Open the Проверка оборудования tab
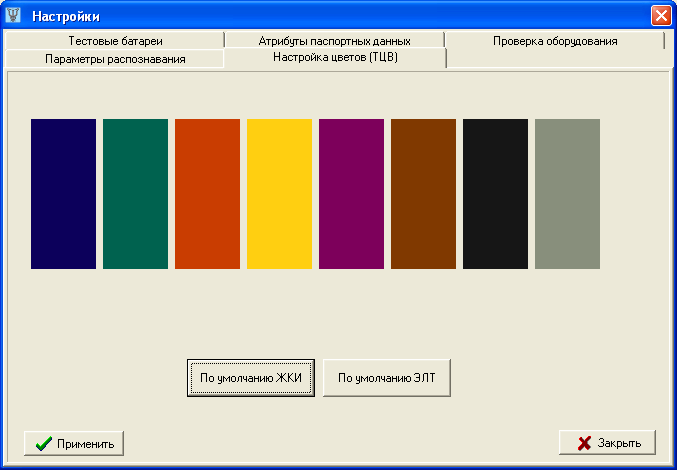677x470 pixels. point(555,41)
